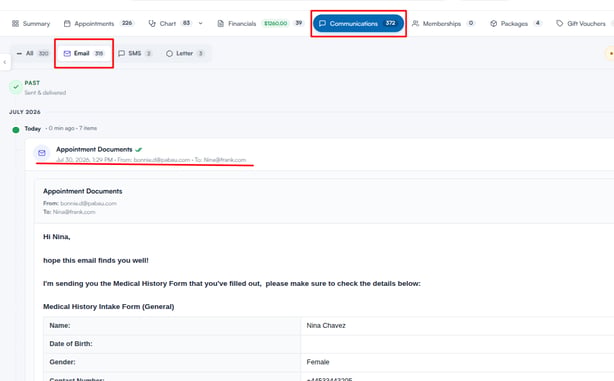Click the 'Female' gender cell
614x381 pixels.
coord(318,362)
